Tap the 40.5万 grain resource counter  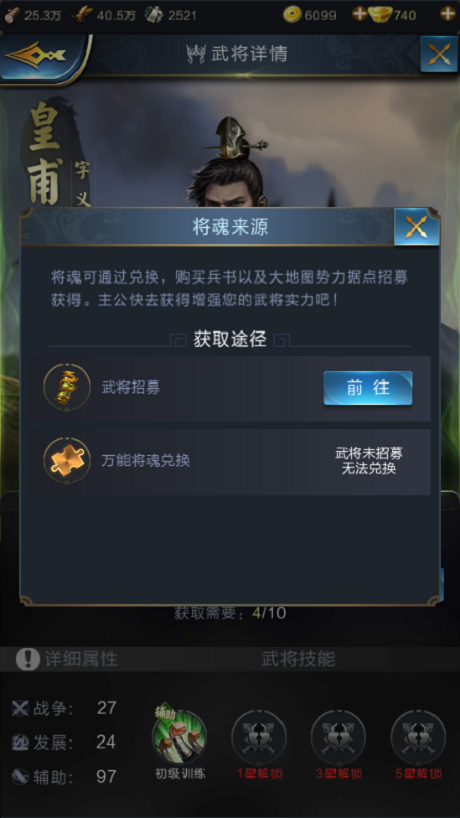104,15
